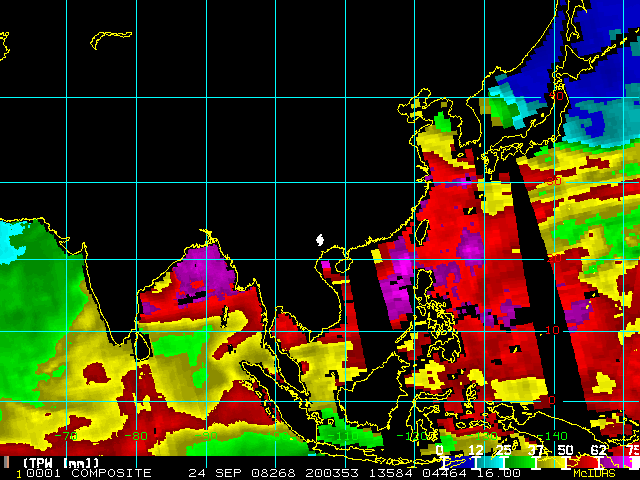Click the magenta 62–75 mm legend color segment
Screen dimensions: 640x480
(616, 462)
